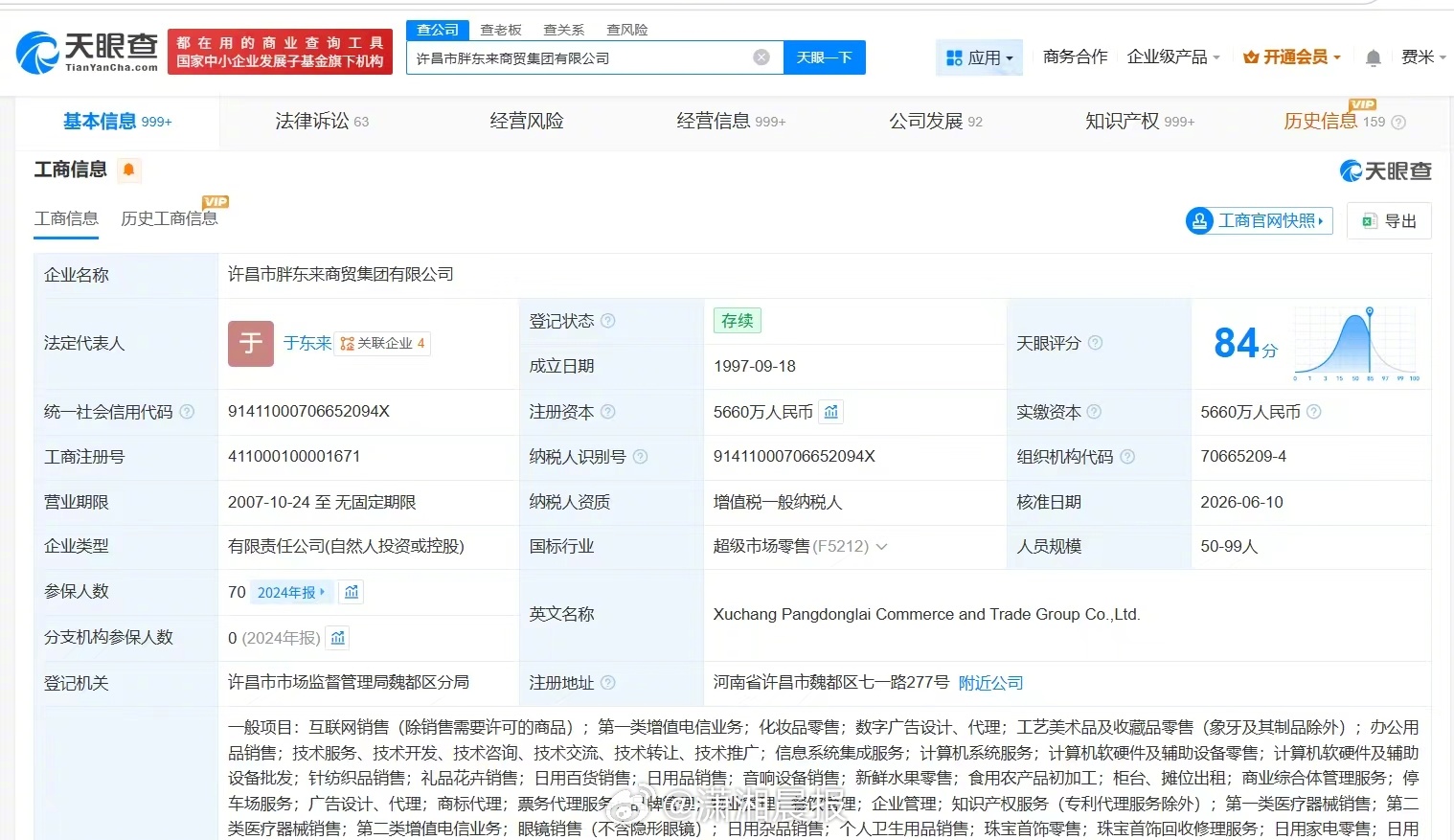Click English name Xuchang Pangdonglai Commerce text

(x=926, y=615)
